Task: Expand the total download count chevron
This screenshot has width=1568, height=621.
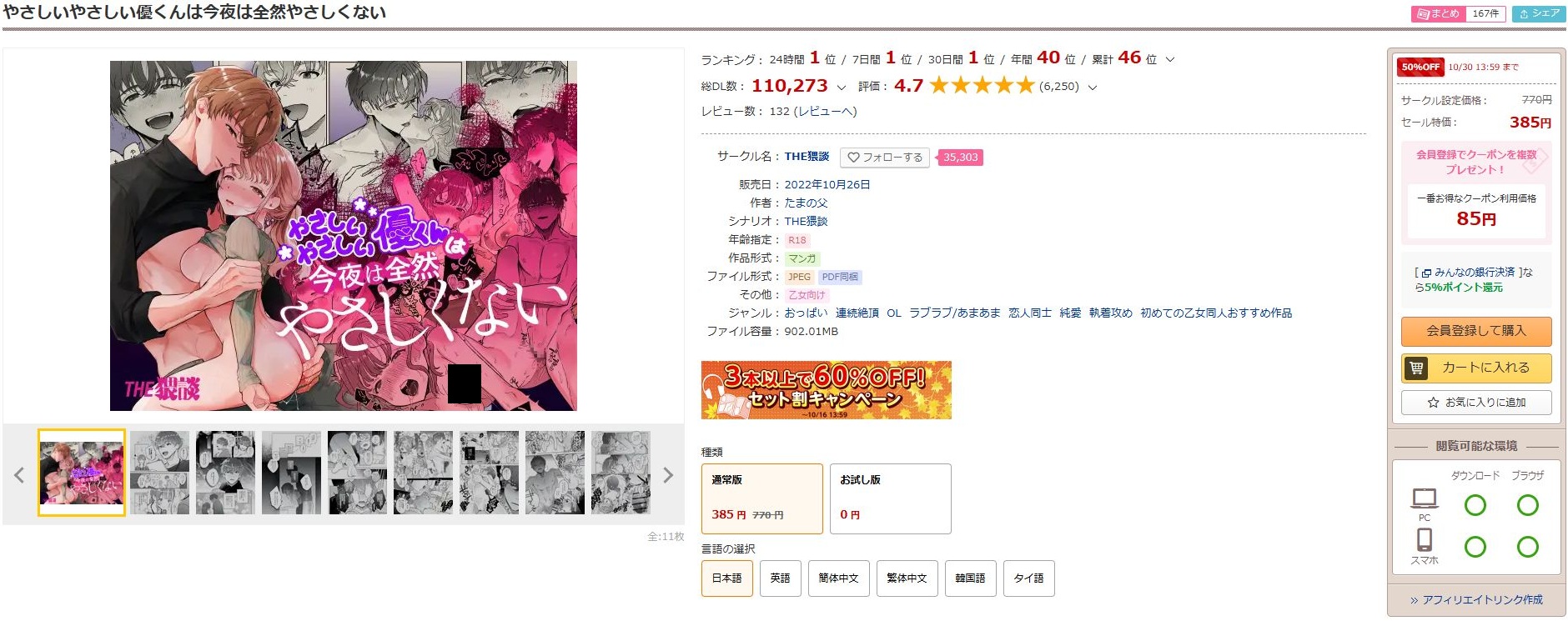Action: point(841,87)
